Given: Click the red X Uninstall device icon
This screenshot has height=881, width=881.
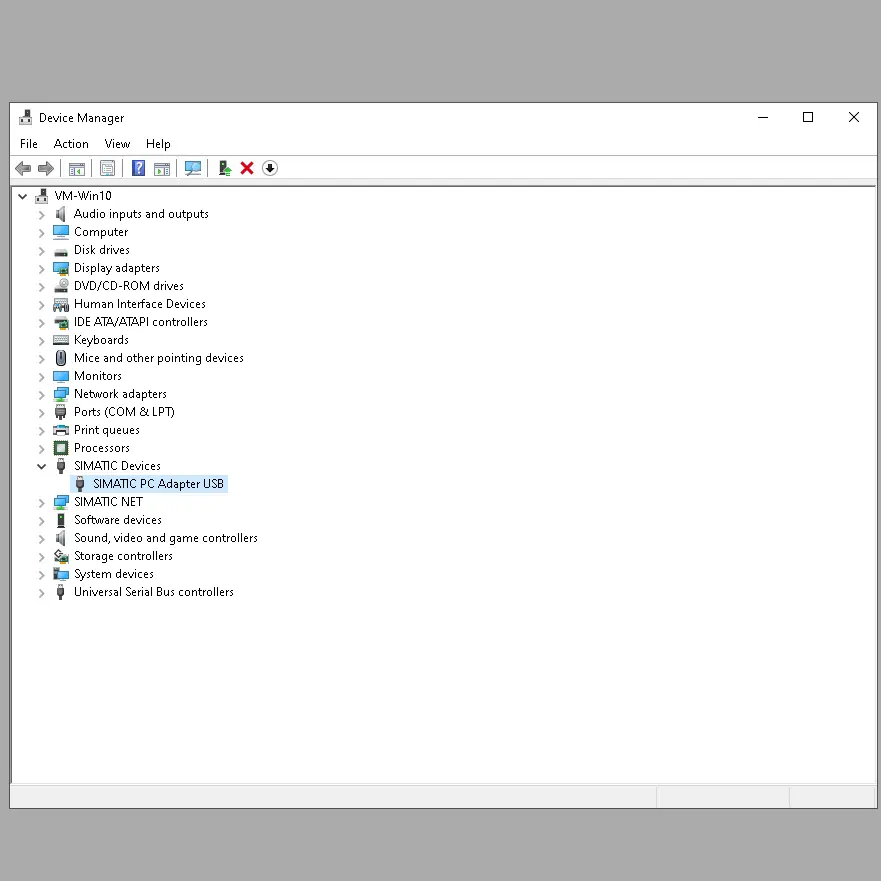Looking at the screenshot, I should pos(247,168).
